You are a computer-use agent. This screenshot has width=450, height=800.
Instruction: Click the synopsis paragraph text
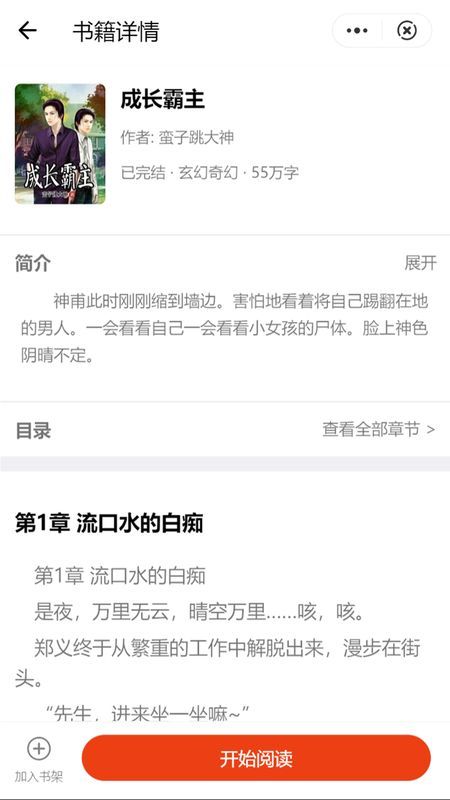224,329
